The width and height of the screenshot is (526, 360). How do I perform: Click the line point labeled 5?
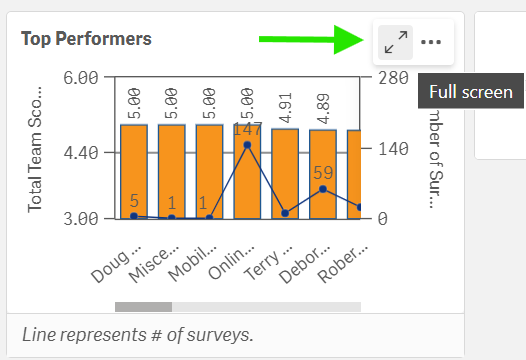(x=134, y=216)
